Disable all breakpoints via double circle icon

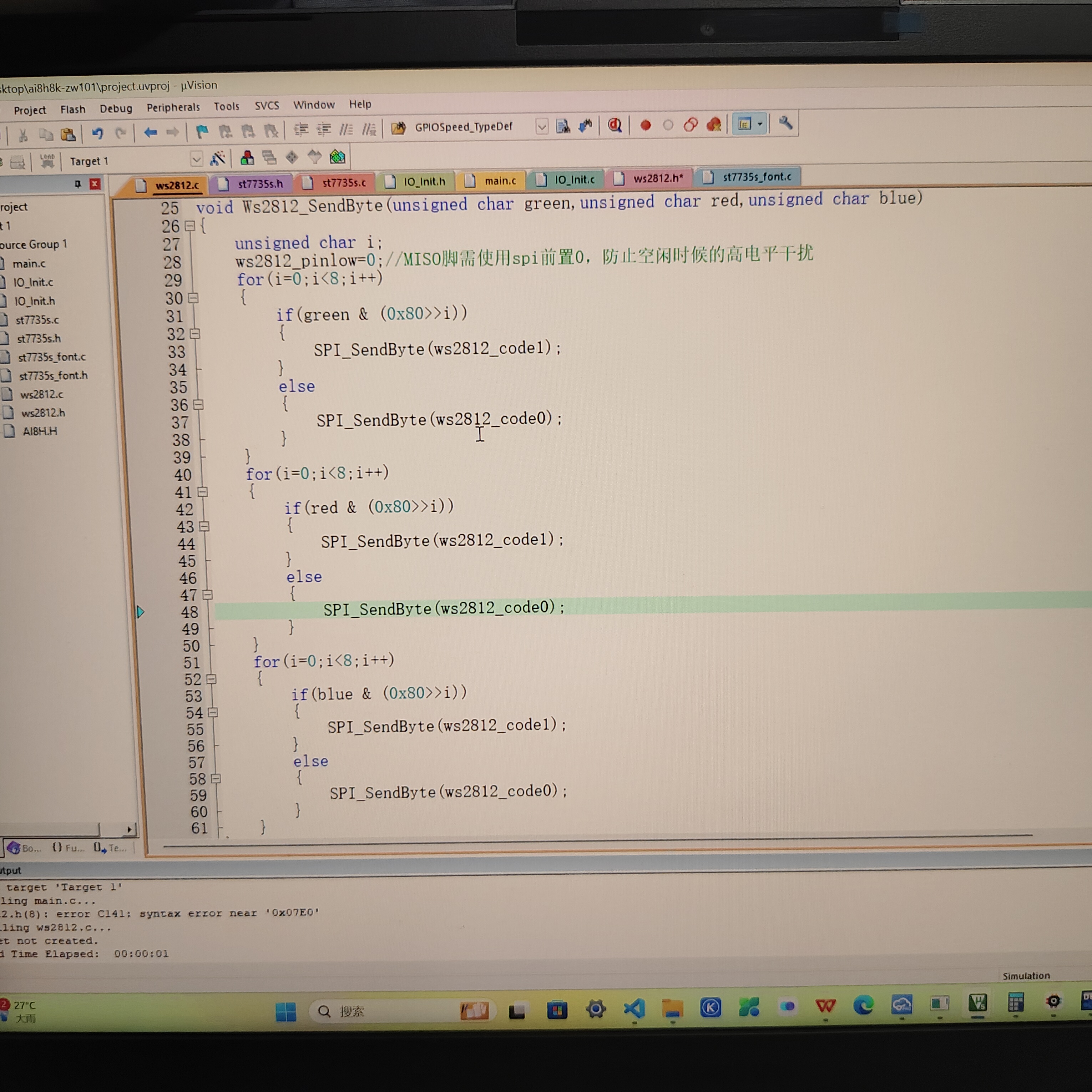[x=691, y=124]
